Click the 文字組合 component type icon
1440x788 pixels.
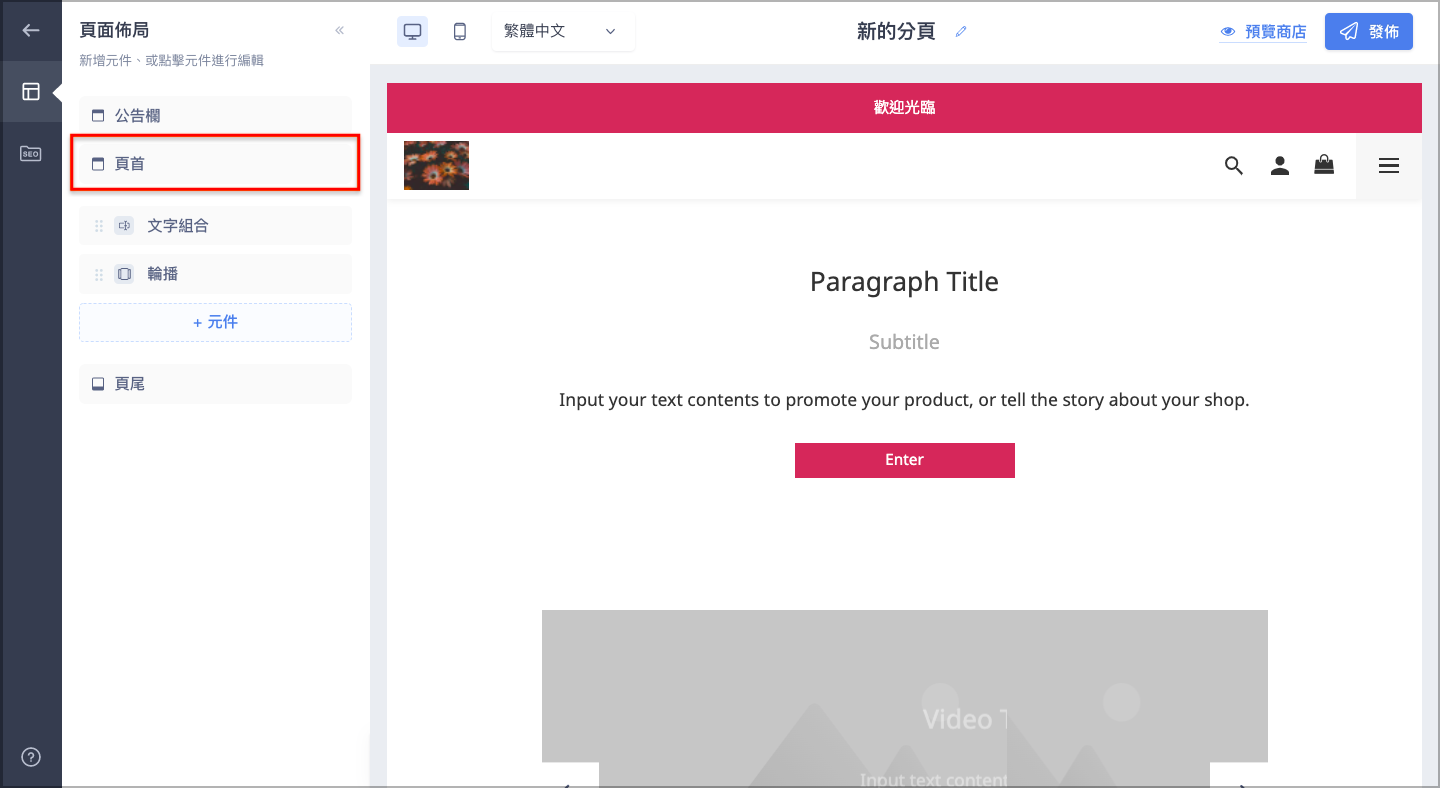pyautogui.click(x=124, y=226)
